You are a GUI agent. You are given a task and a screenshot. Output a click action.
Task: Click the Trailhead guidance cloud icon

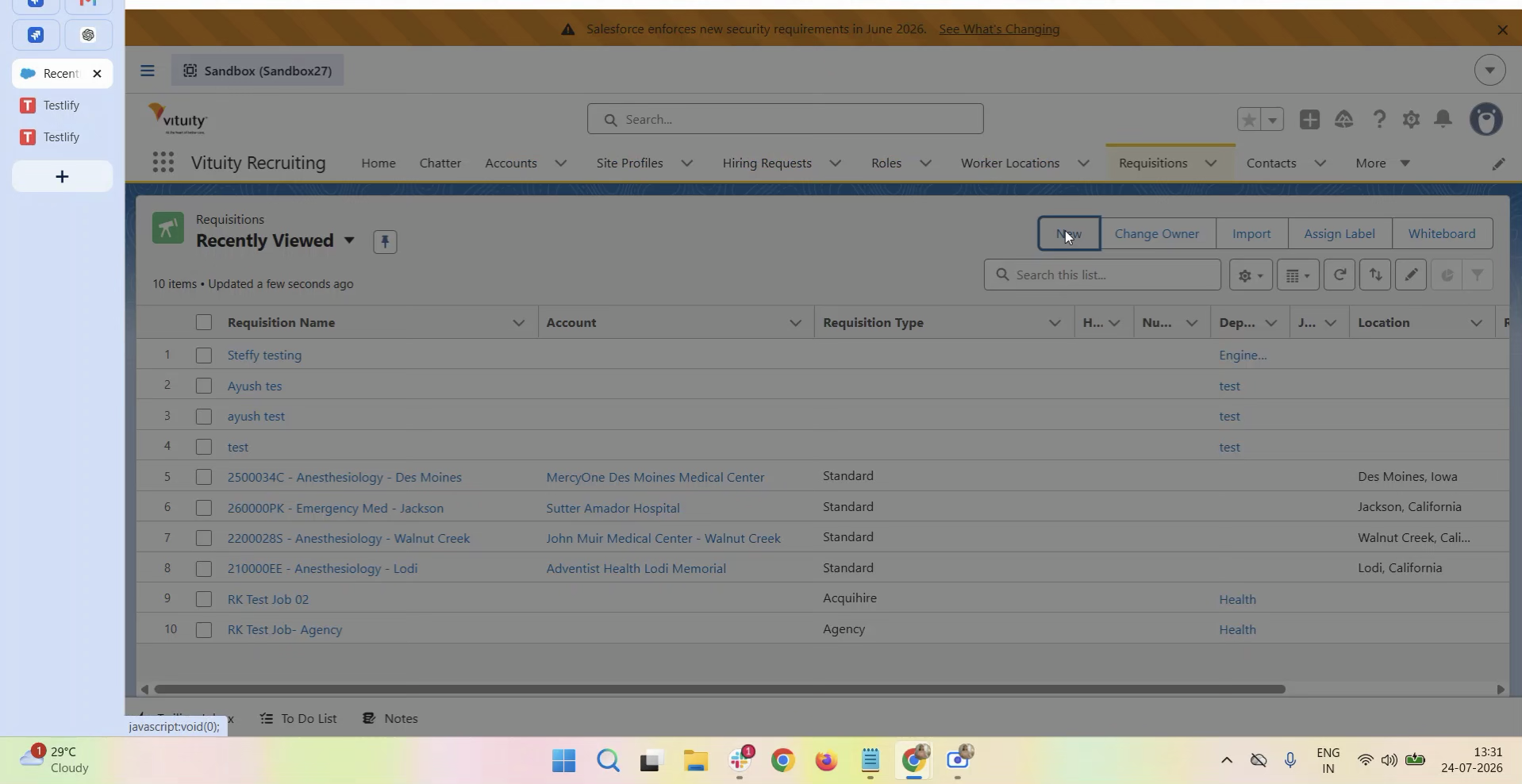tap(1343, 119)
